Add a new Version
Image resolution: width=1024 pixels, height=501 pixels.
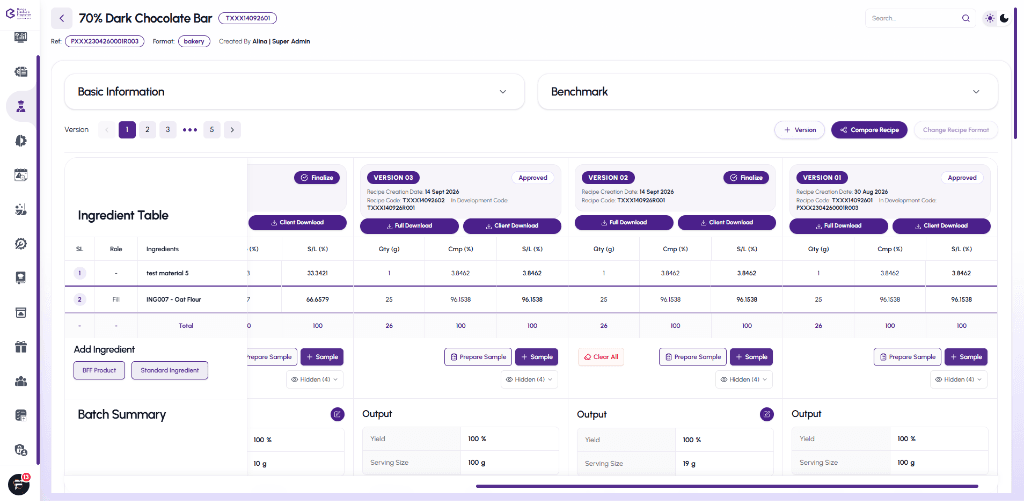[x=800, y=130]
